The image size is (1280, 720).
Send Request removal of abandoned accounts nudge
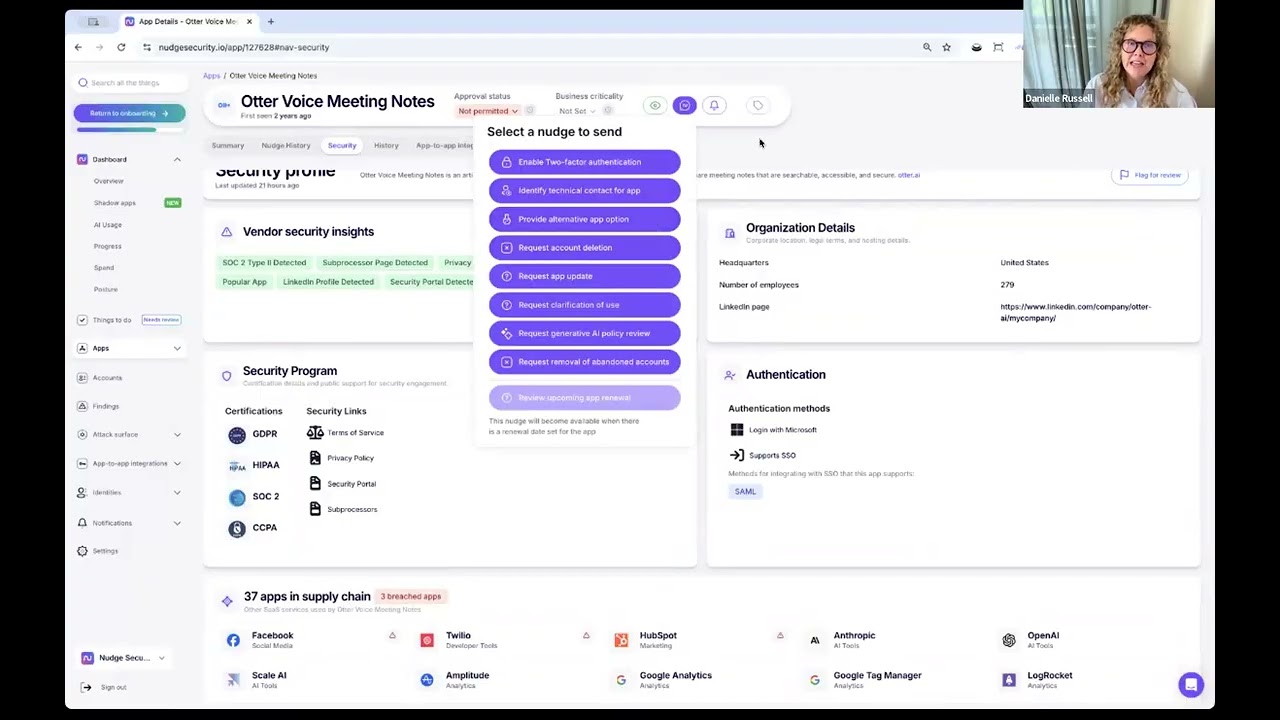[584, 362]
